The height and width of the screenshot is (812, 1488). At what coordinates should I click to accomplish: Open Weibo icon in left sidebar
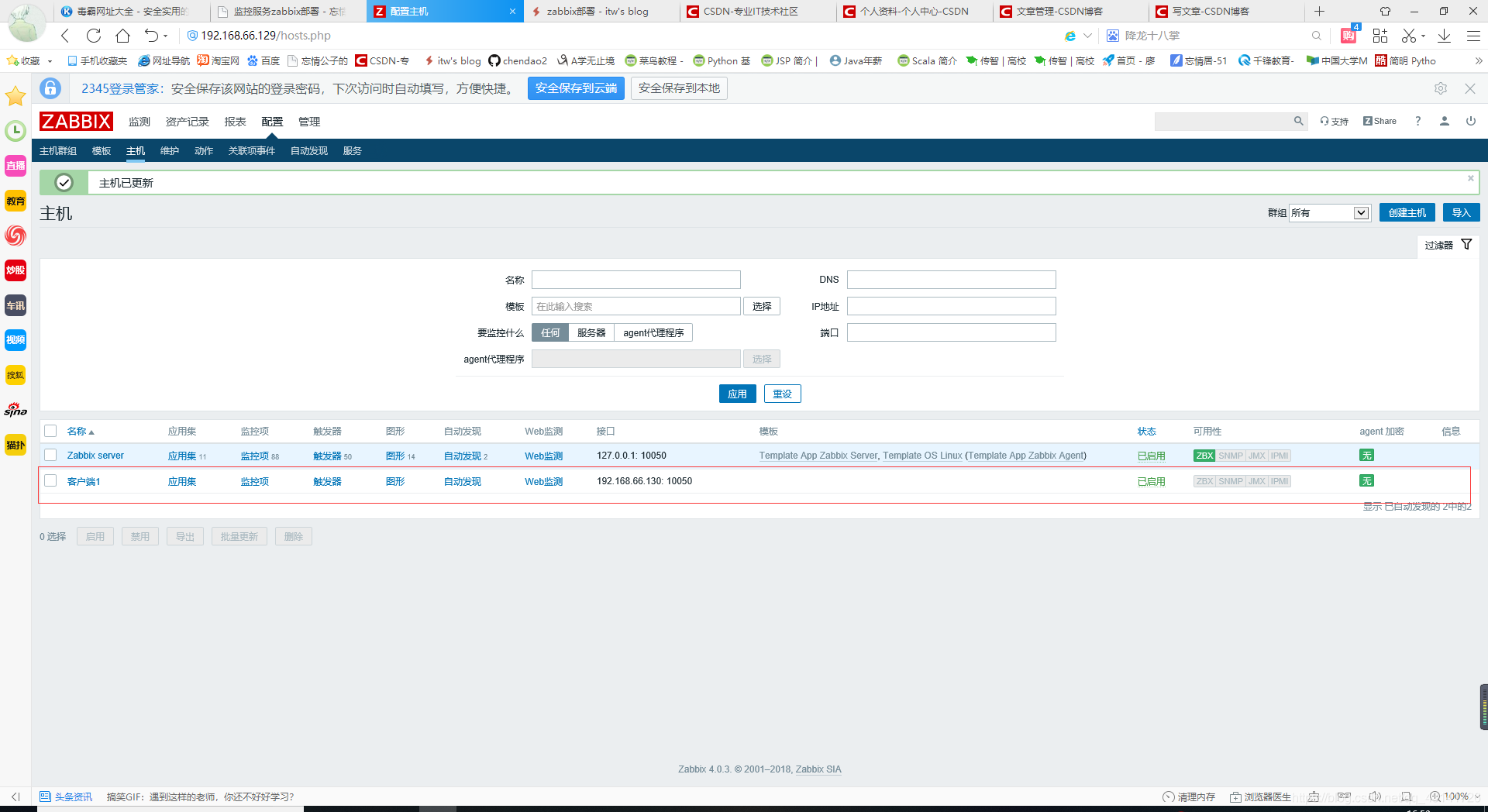click(x=15, y=236)
